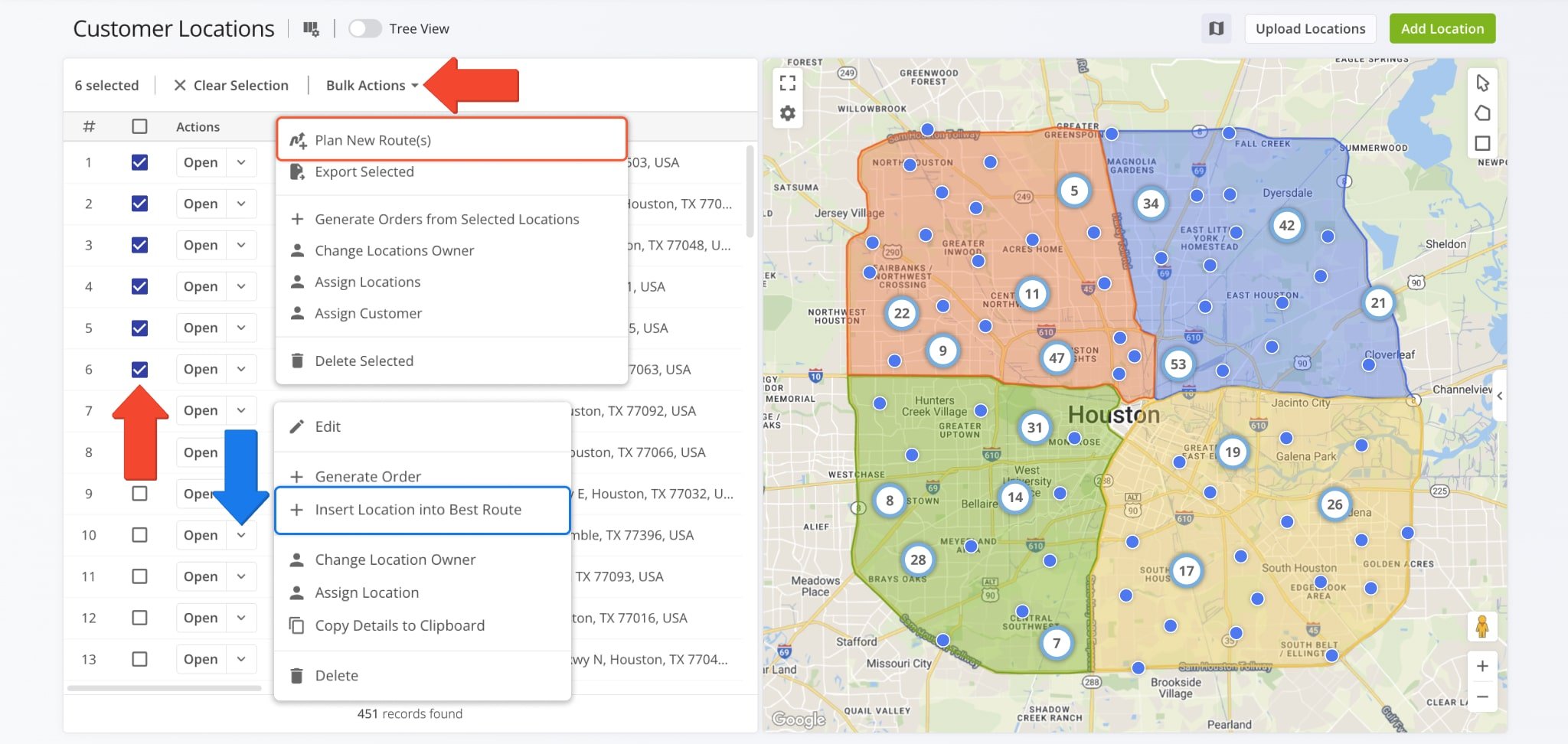
Task: Expand the row 7 Open dropdown arrow
Action: (x=241, y=410)
